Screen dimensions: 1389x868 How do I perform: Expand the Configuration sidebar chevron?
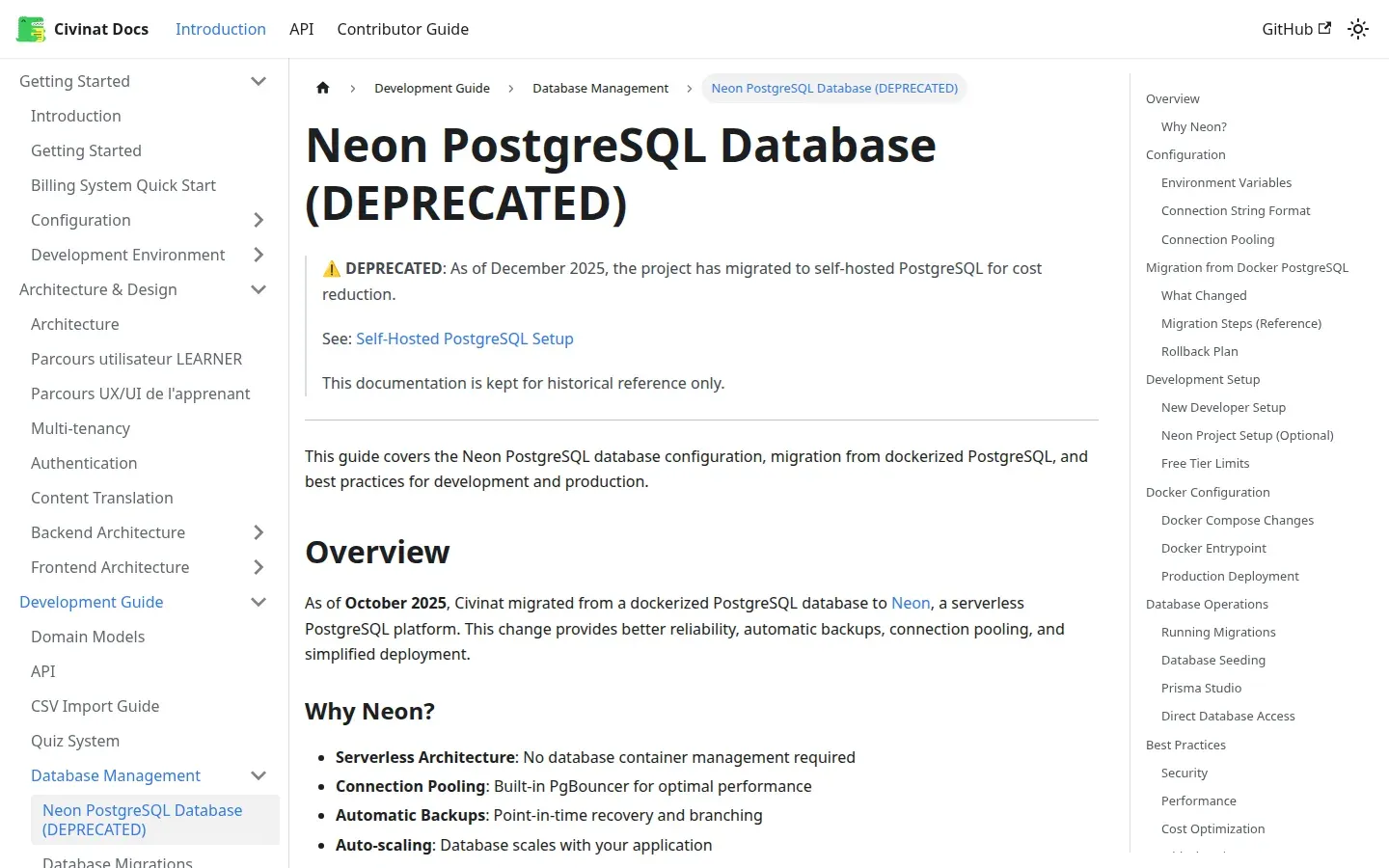click(259, 220)
